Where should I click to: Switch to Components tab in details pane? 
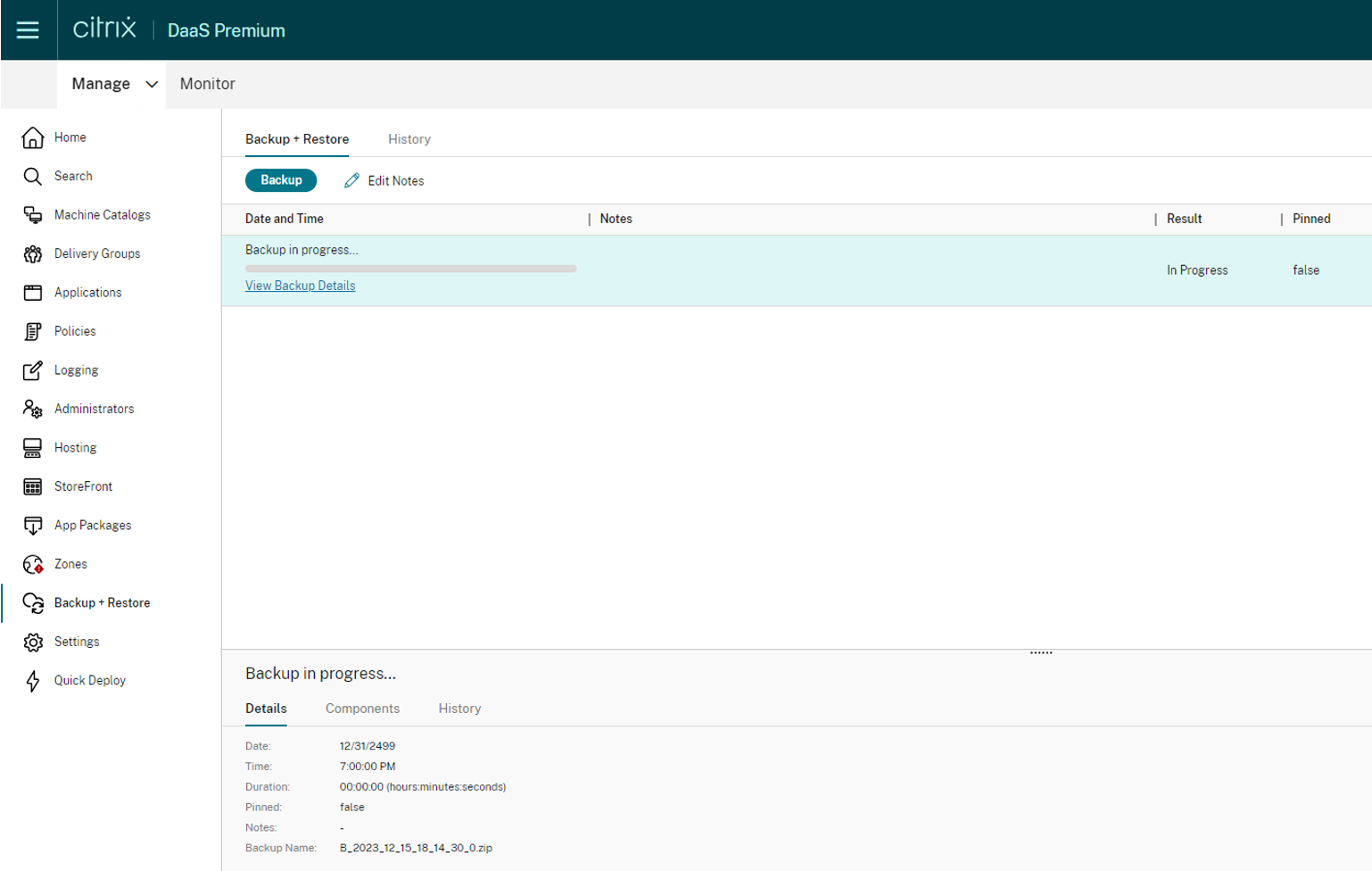coord(362,709)
